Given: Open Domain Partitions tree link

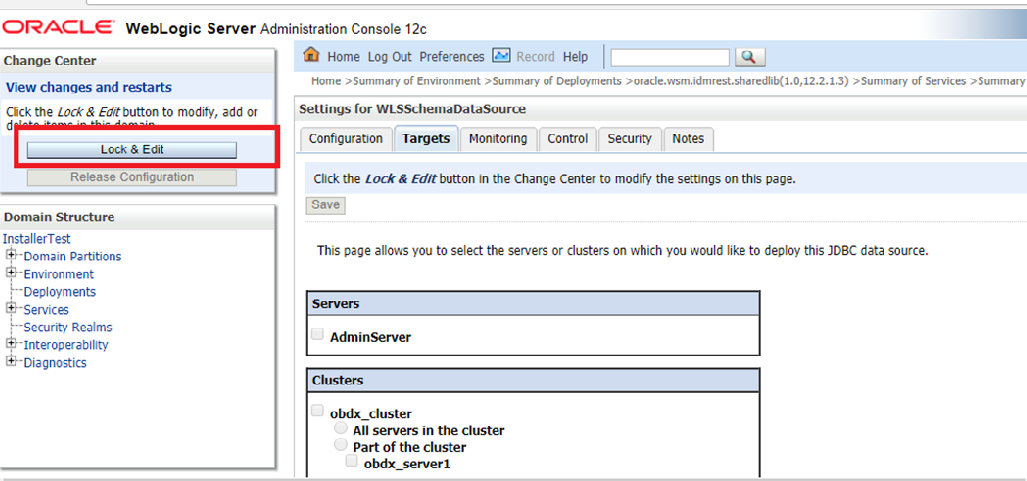Looking at the screenshot, I should tap(72, 256).
